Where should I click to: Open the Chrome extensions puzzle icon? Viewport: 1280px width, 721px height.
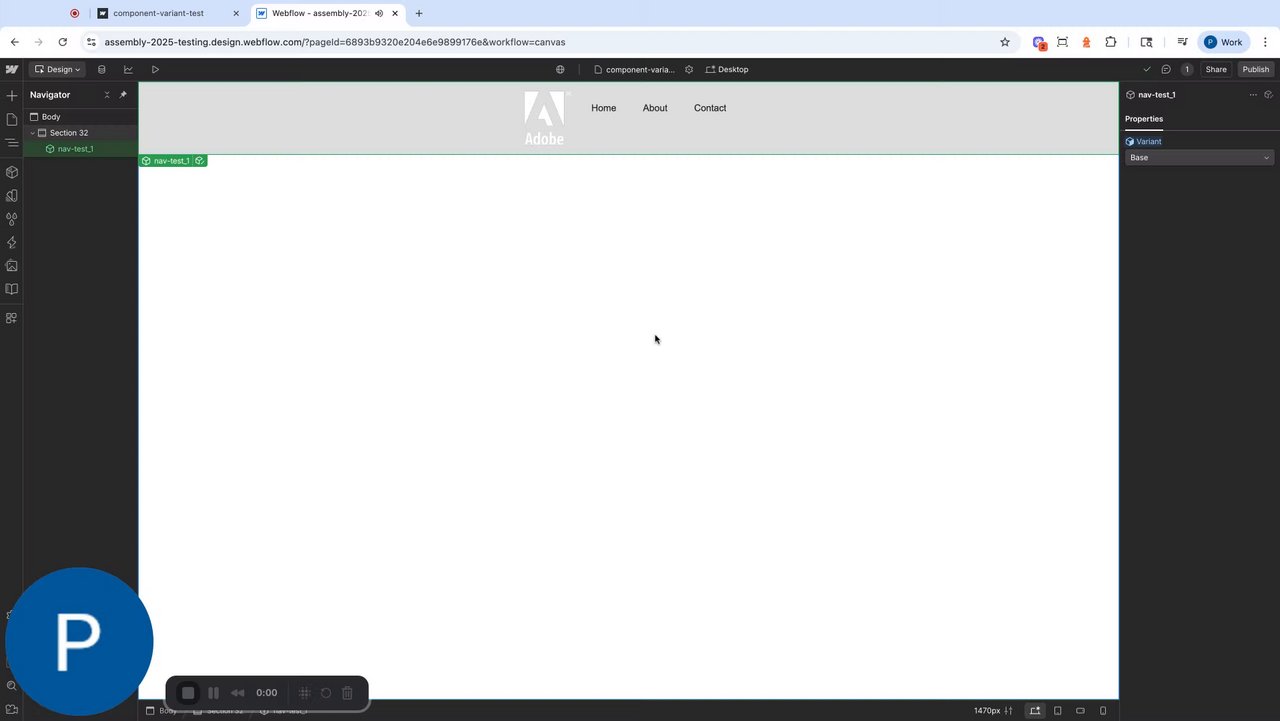pyautogui.click(x=1111, y=42)
